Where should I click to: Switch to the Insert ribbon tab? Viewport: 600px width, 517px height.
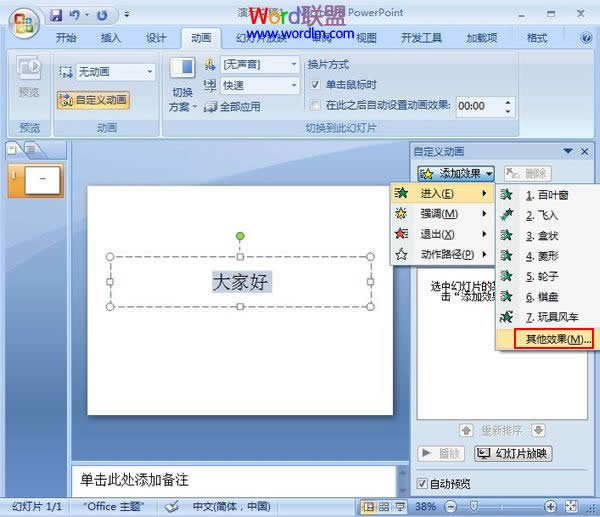pyautogui.click(x=111, y=38)
